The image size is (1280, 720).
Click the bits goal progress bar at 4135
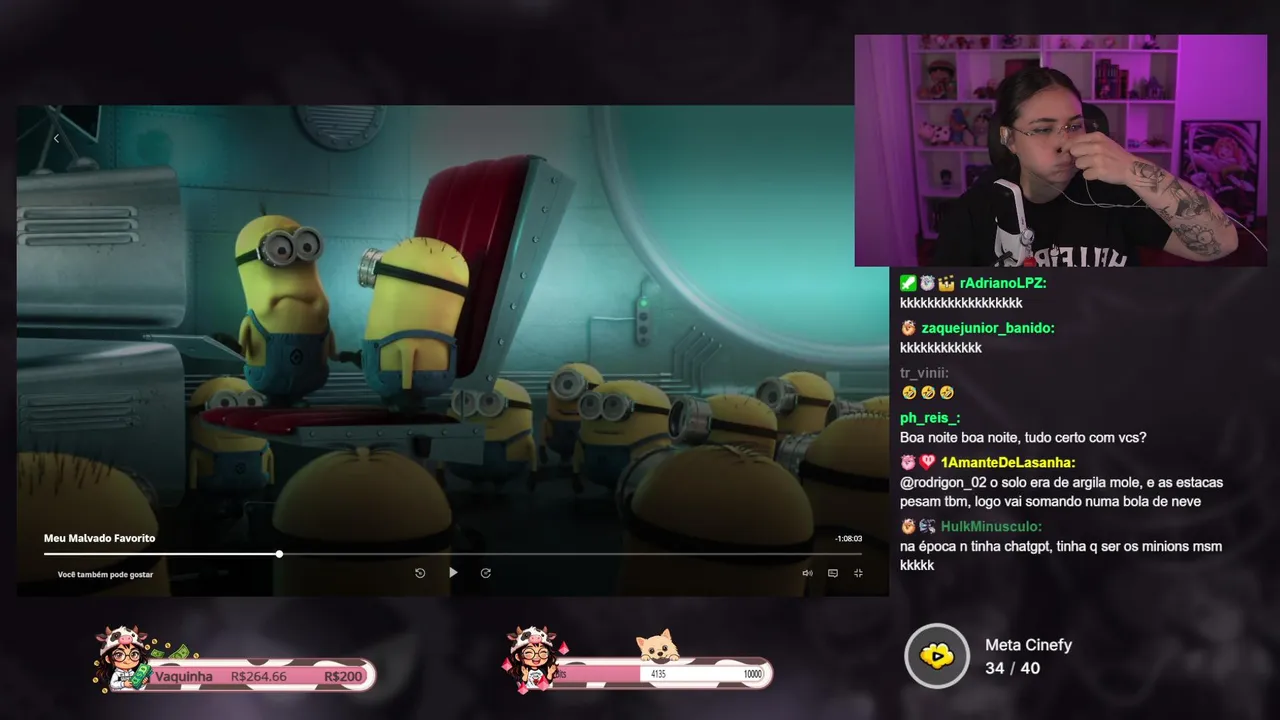[660, 674]
